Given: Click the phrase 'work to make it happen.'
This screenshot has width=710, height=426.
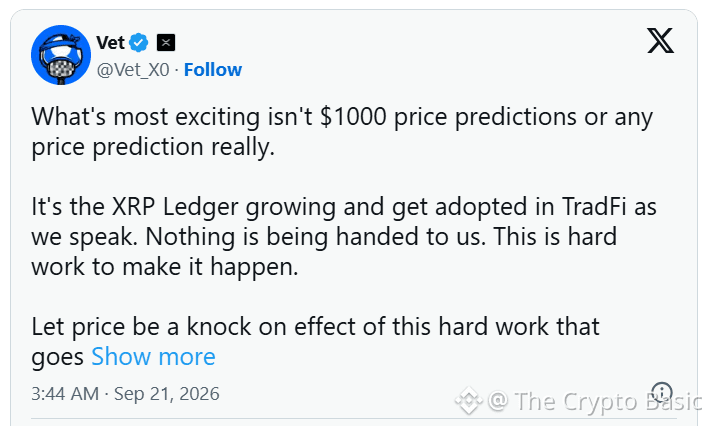Looking at the screenshot, I should 165,267.
